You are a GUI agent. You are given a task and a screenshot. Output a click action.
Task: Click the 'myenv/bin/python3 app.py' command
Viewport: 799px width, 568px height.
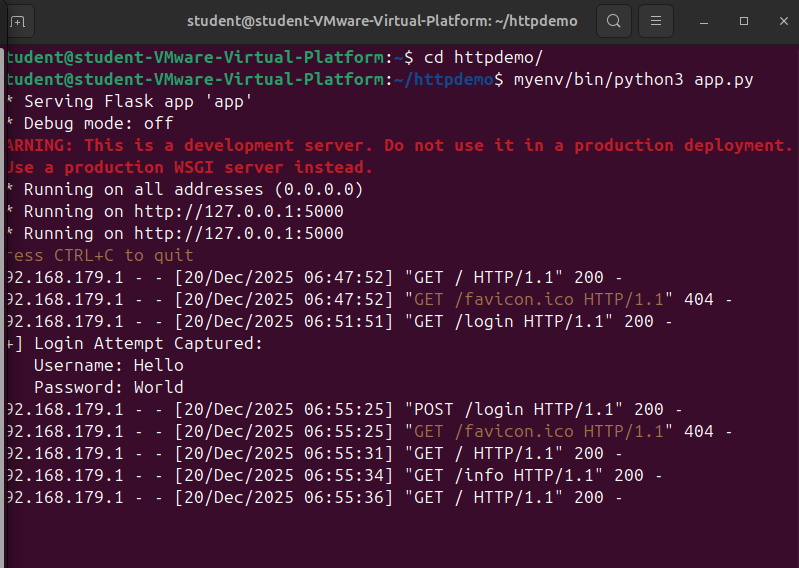pos(633,79)
